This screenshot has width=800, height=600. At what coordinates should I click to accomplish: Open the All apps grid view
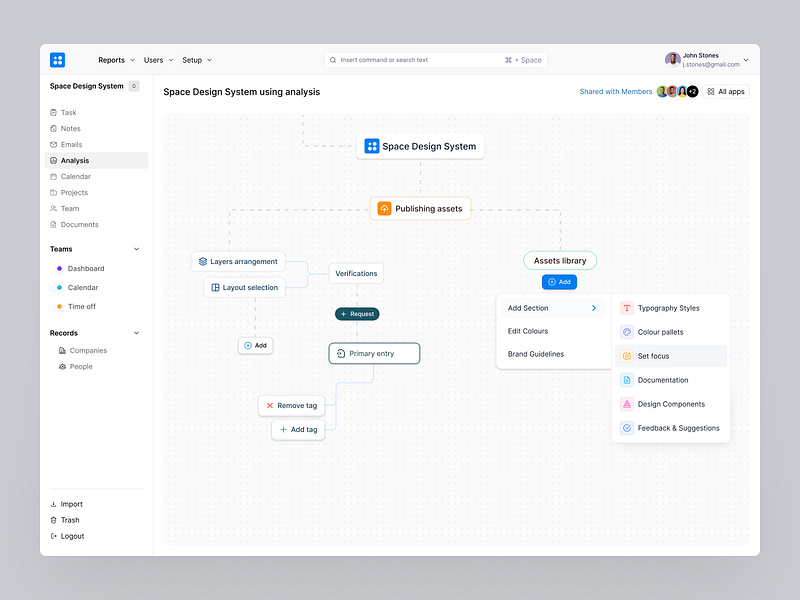coord(725,91)
